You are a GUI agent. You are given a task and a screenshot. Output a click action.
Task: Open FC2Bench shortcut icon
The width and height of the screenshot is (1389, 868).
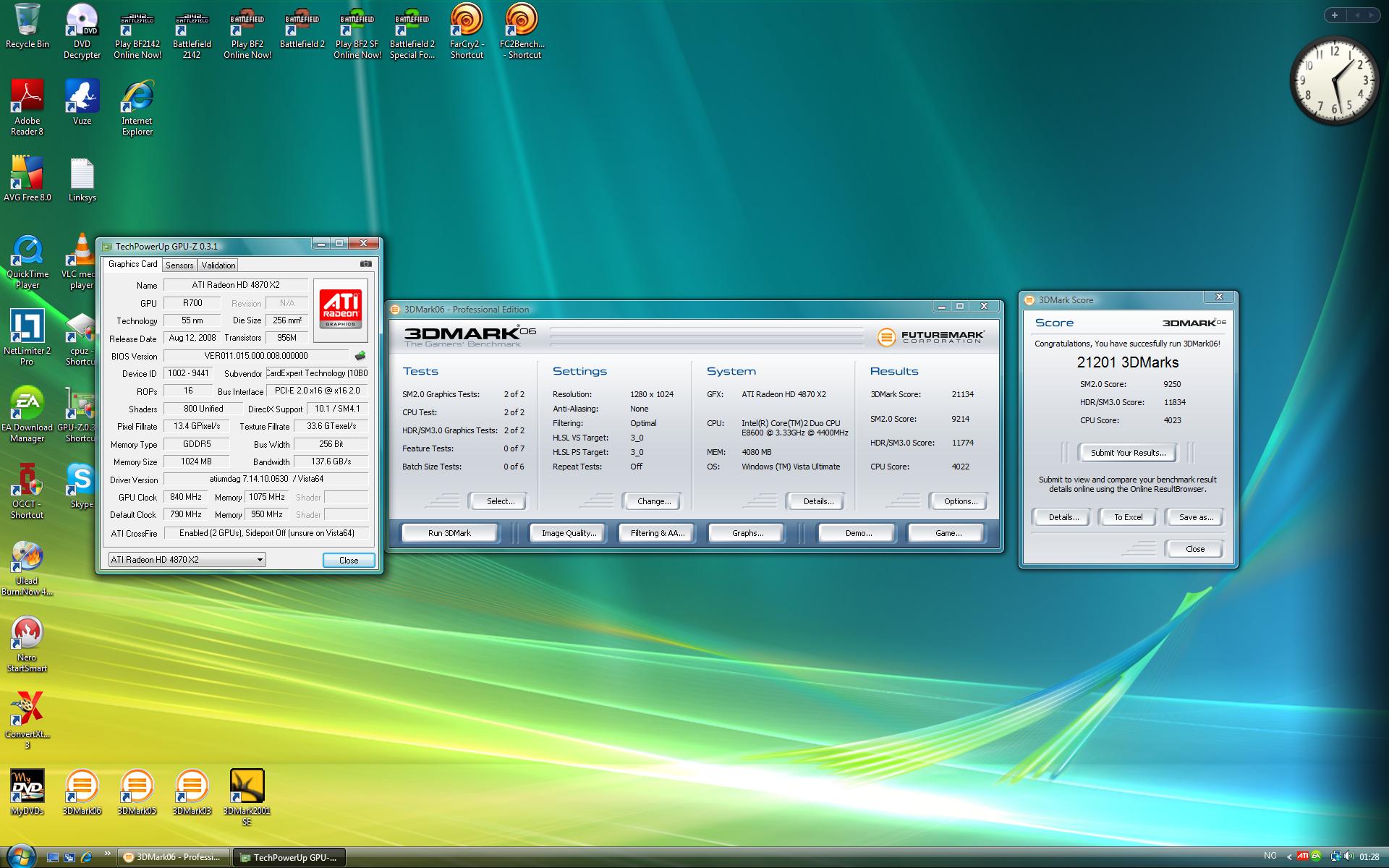tap(522, 30)
